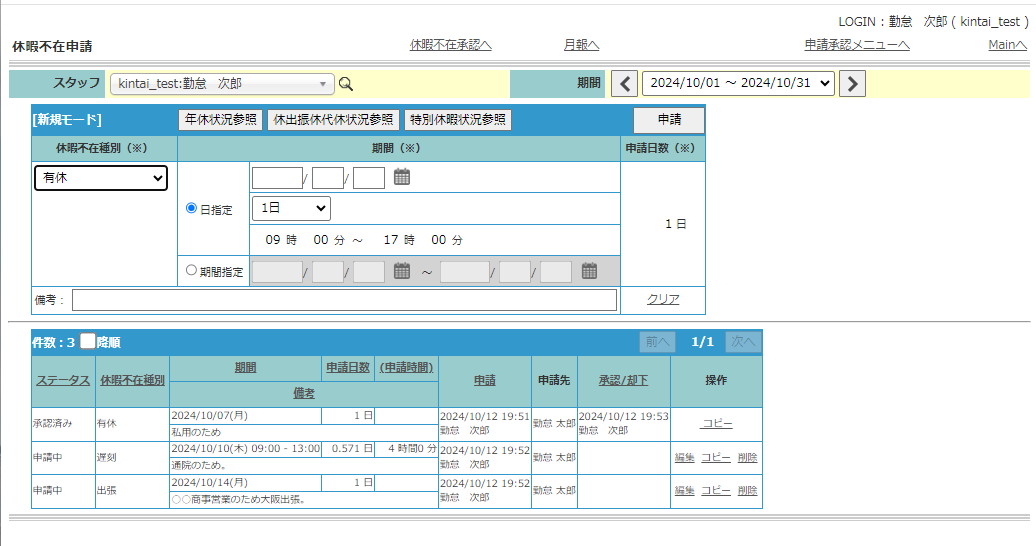The width and height of the screenshot is (1036, 546).
Task: Open the 申請承認メニューへ link
Action: tap(857, 45)
